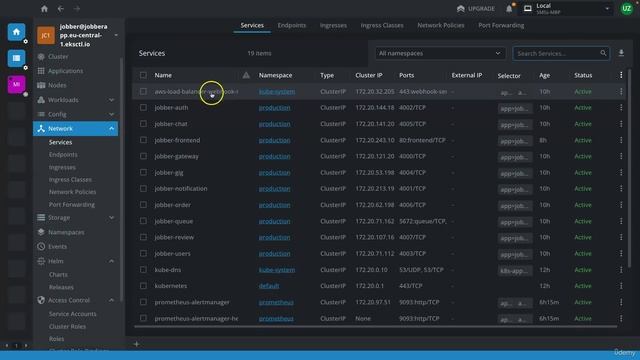Expand the Workloads section
The width and height of the screenshot is (640, 360).
76,100
